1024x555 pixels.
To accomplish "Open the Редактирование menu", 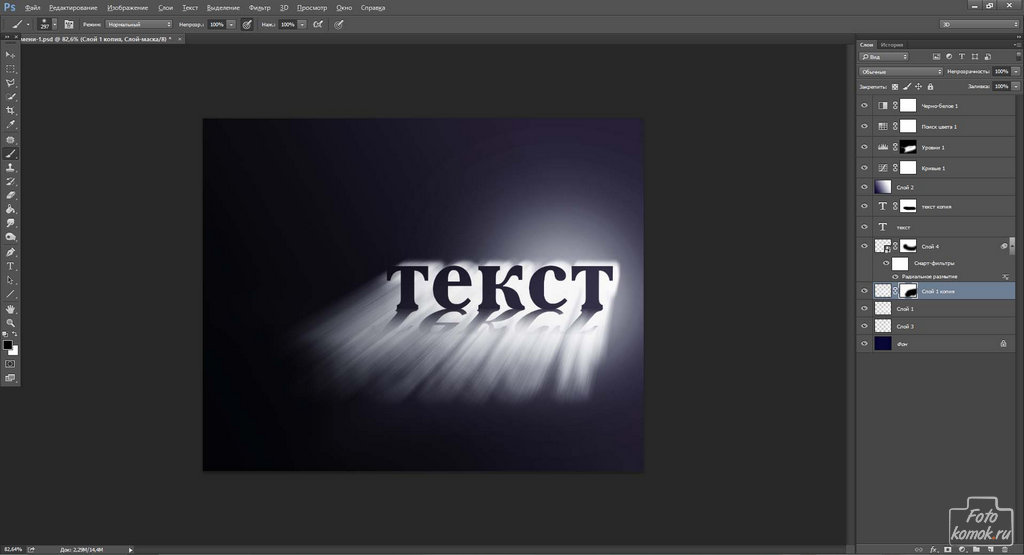I will pos(73,8).
